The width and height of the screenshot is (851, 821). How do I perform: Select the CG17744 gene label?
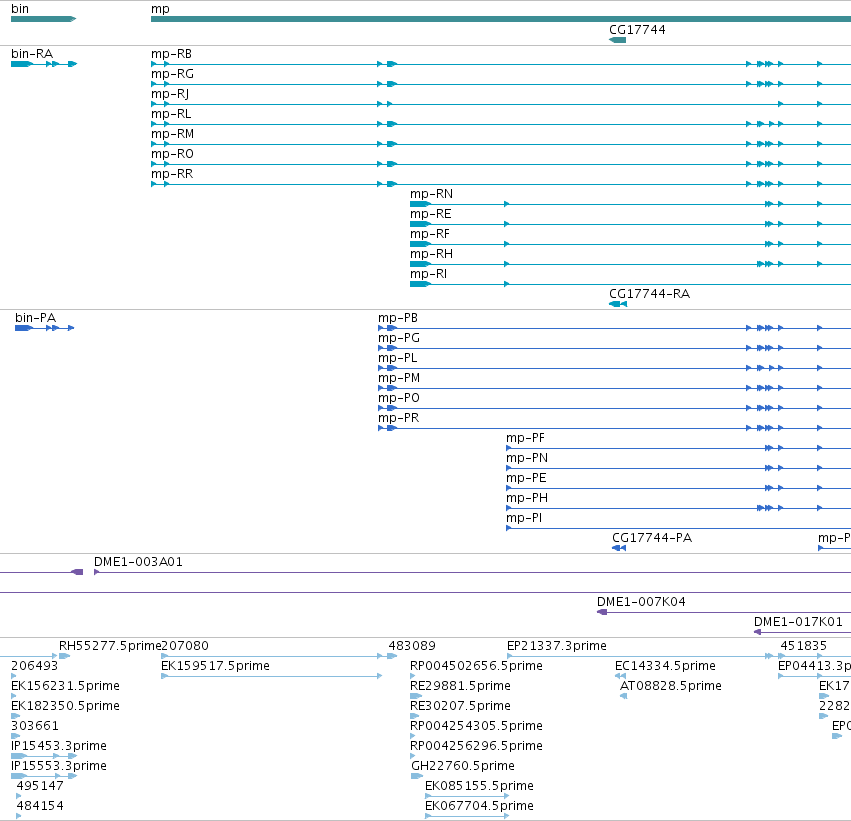pyautogui.click(x=637, y=30)
